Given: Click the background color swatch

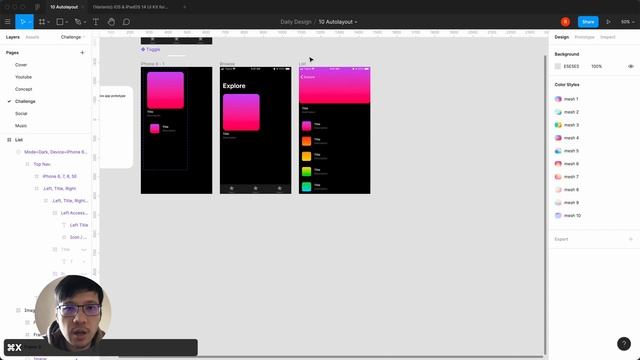Looking at the screenshot, I should [558, 66].
